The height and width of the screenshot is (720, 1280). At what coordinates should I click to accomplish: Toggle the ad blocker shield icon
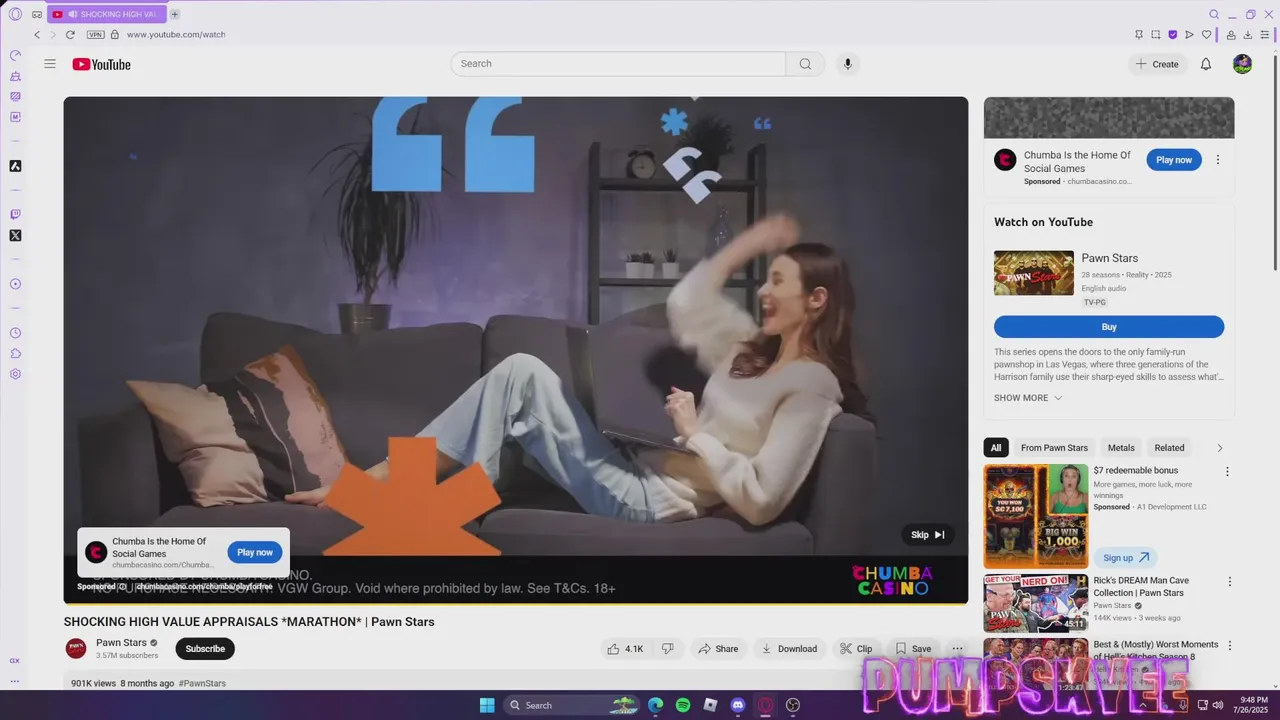click(x=1173, y=34)
